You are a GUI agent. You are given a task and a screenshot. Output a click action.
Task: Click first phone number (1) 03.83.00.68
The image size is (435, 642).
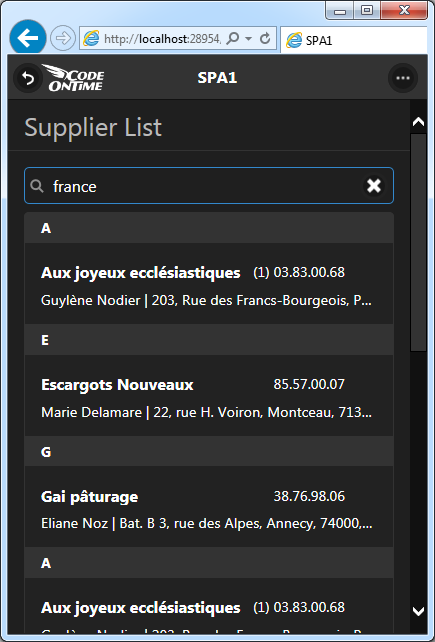[x=299, y=272]
